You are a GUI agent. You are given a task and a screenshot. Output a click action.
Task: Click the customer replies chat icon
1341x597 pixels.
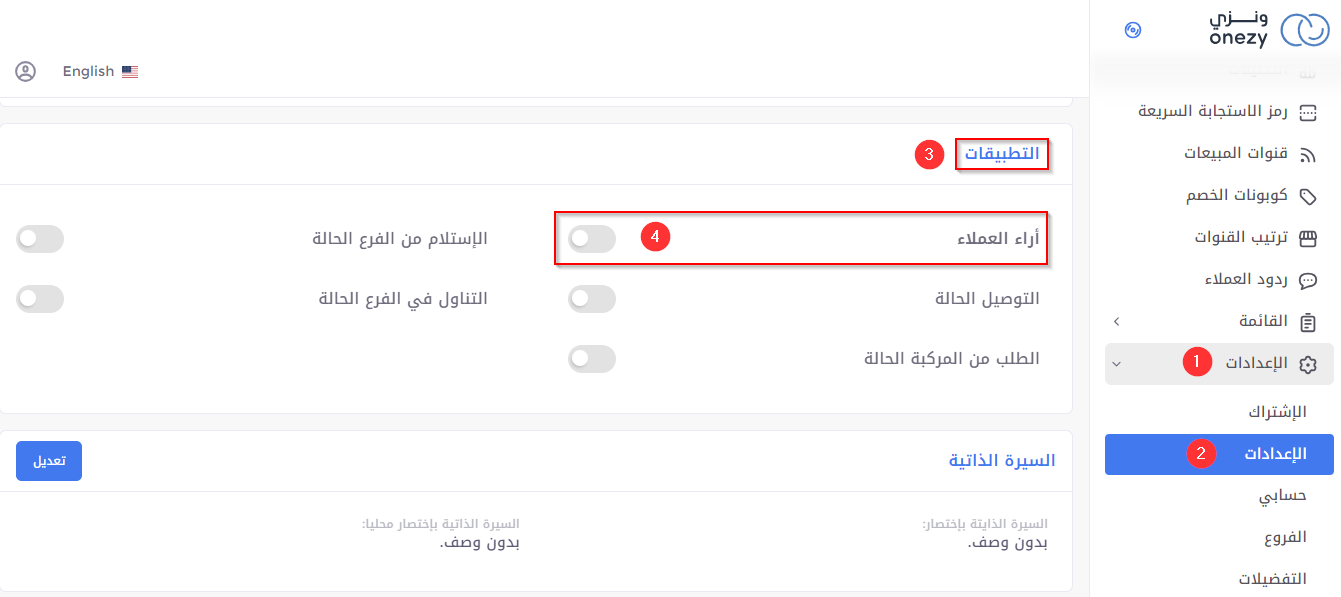[x=1307, y=281]
